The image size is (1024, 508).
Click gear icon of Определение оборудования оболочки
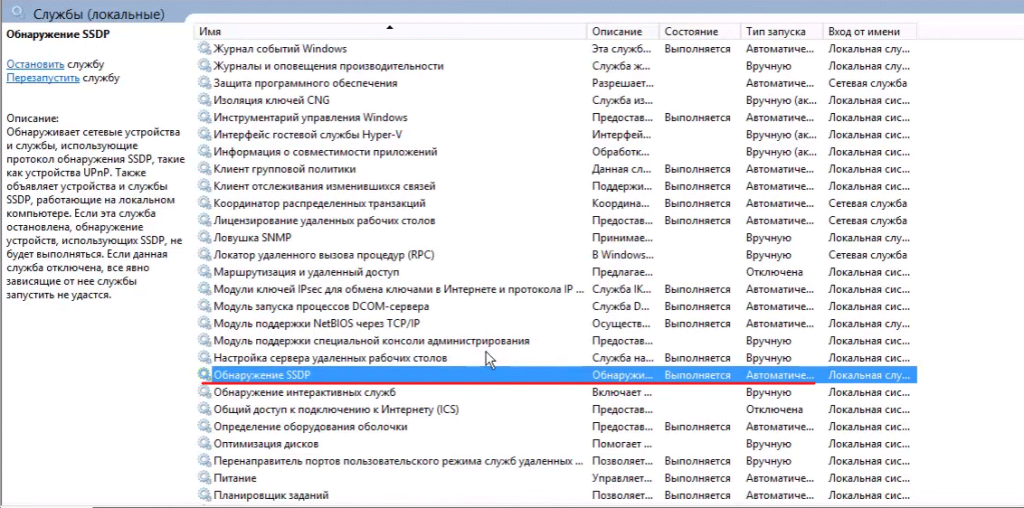(x=204, y=426)
